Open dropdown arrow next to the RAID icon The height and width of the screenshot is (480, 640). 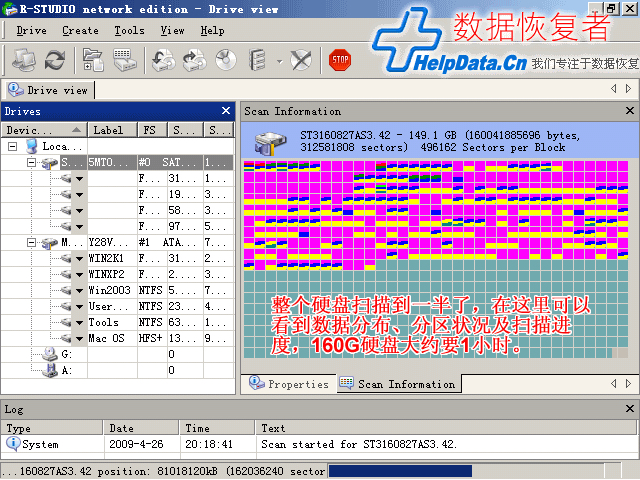[x=278, y=60]
